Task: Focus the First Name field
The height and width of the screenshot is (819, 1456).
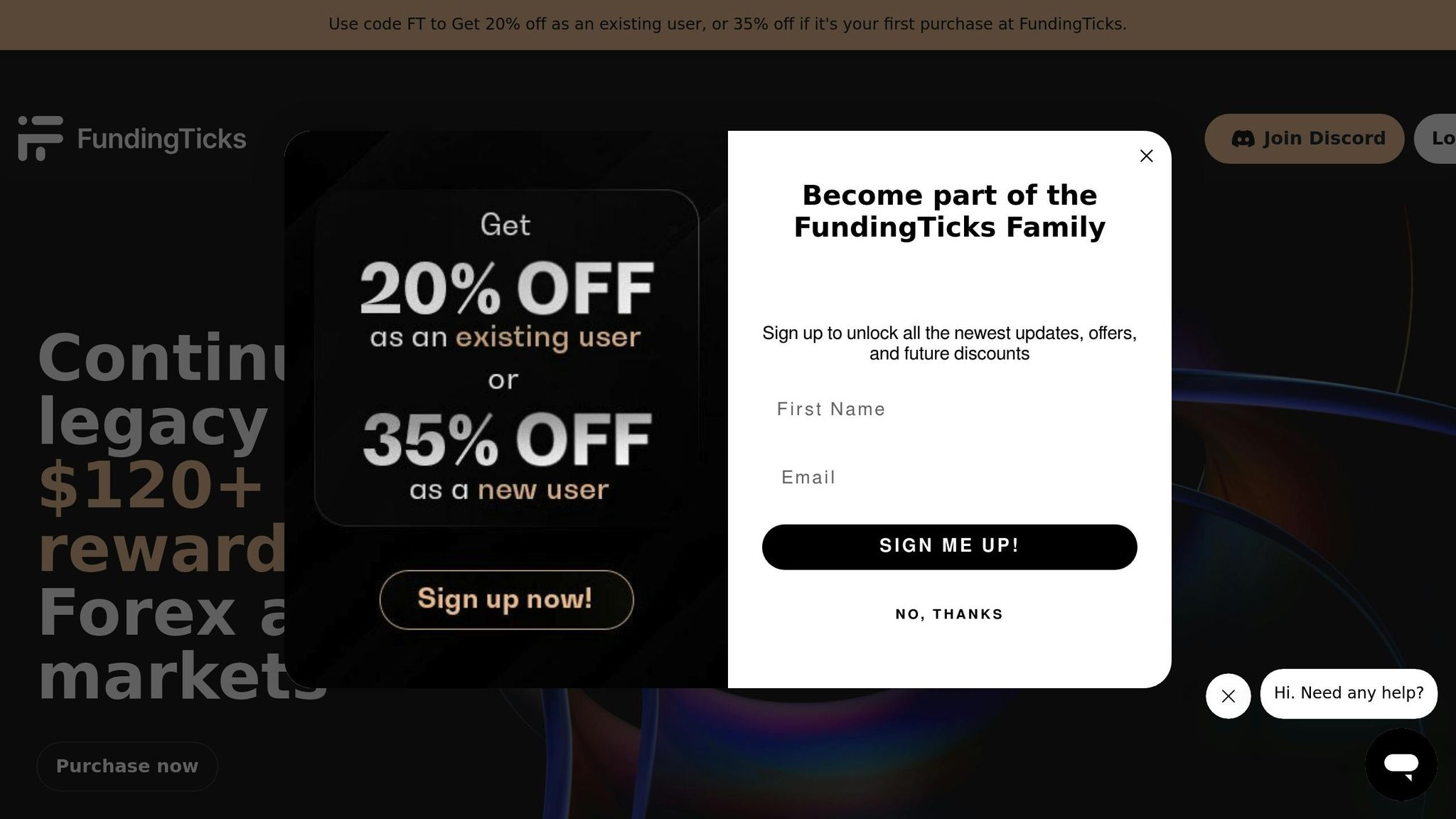Action: pyautogui.click(x=949, y=409)
